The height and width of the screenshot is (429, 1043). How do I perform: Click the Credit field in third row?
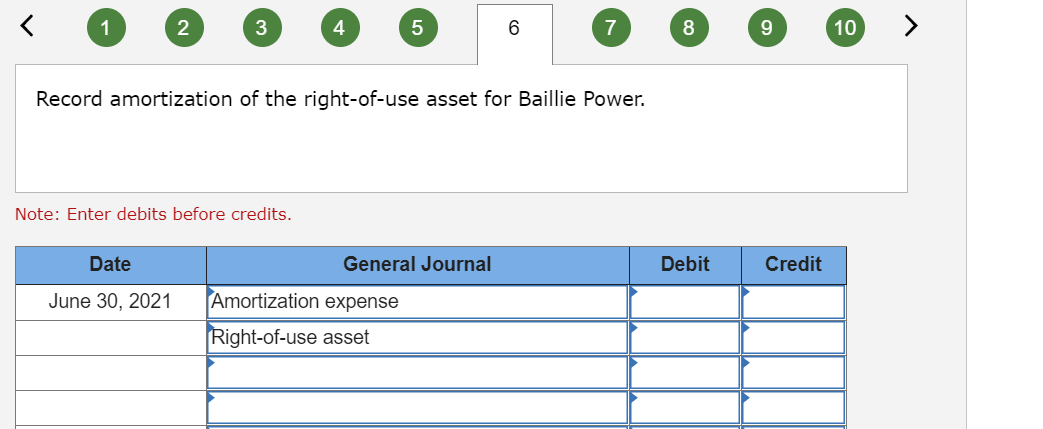(794, 373)
